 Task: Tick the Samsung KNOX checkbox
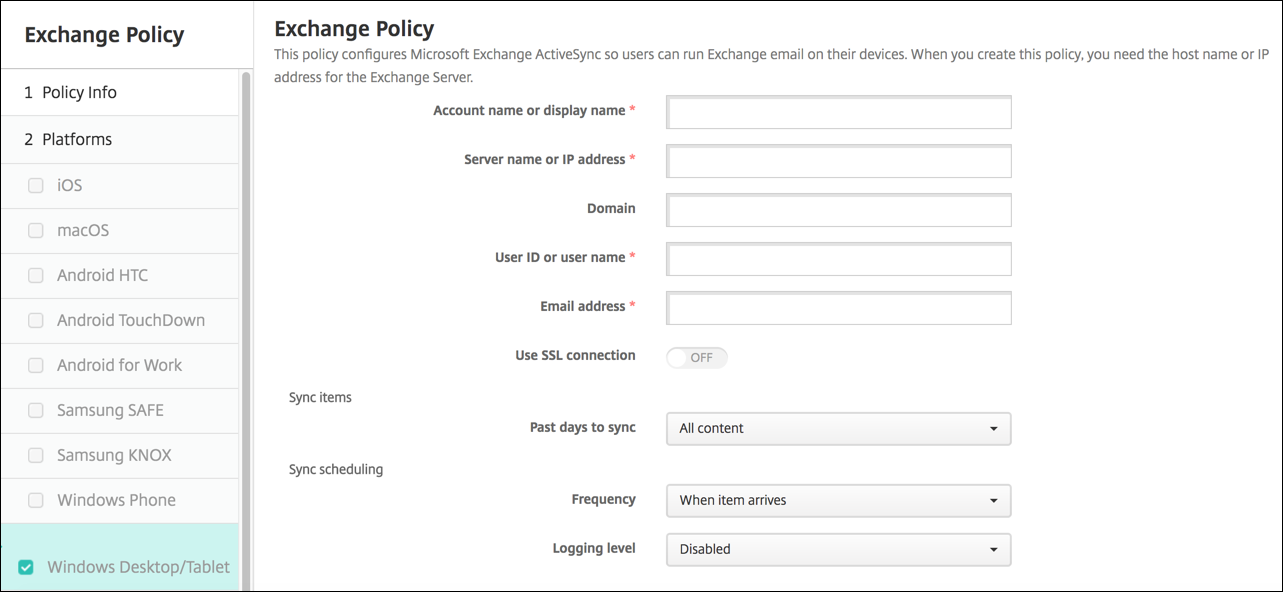pyautogui.click(x=36, y=455)
